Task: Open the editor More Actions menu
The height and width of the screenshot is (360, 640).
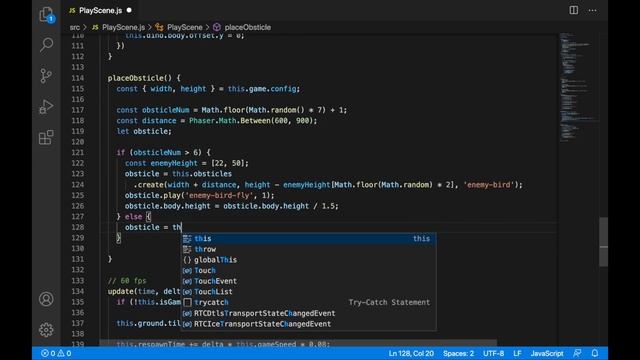Action: 592,10
